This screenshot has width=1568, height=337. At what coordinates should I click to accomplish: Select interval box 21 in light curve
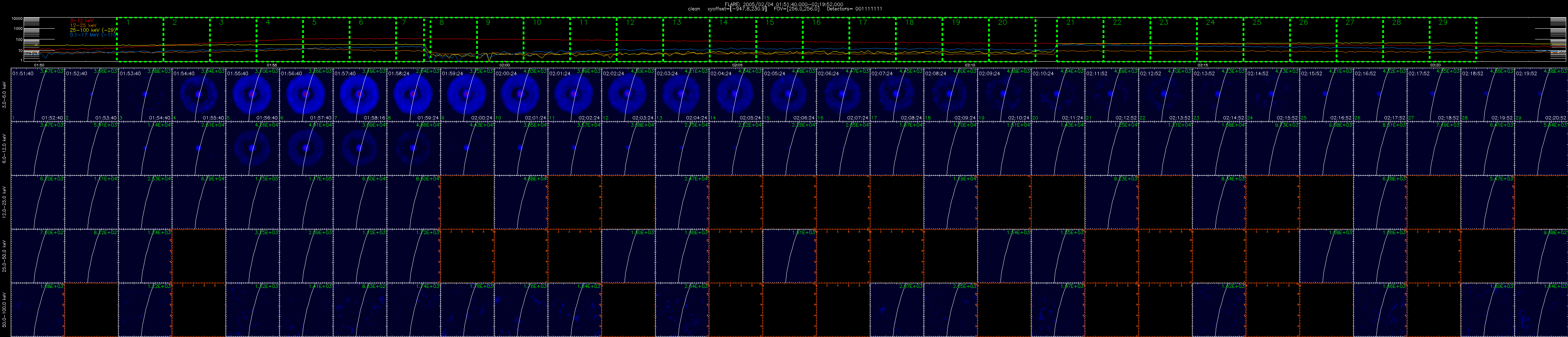pos(1080,39)
